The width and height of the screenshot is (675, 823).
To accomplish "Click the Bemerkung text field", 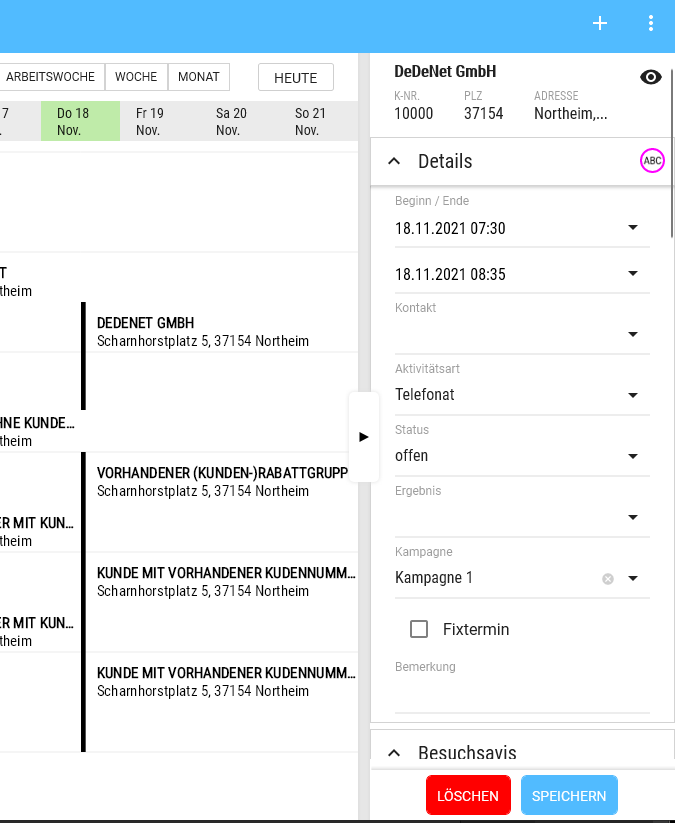I will 522,695.
